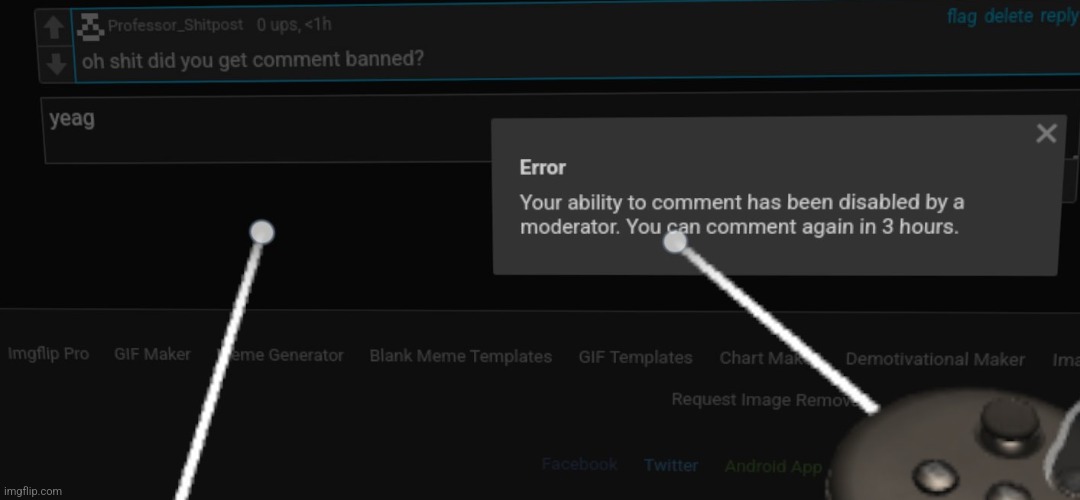Focus the comment box containing 'yeag'

267,129
